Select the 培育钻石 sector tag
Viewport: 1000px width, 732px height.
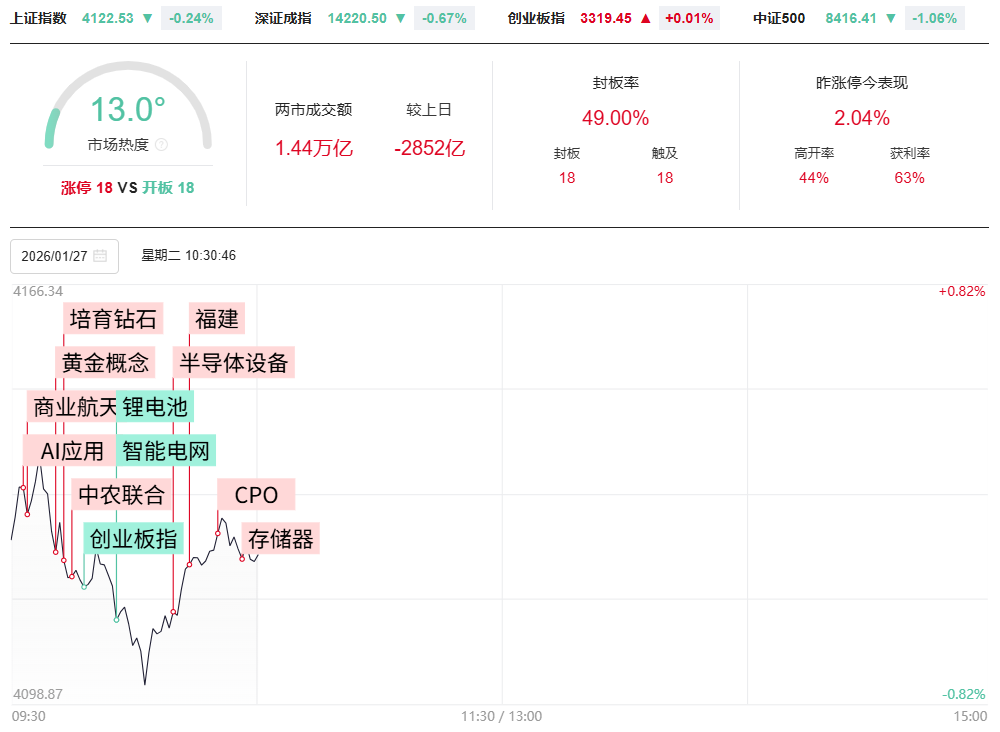pyautogui.click(x=113, y=319)
